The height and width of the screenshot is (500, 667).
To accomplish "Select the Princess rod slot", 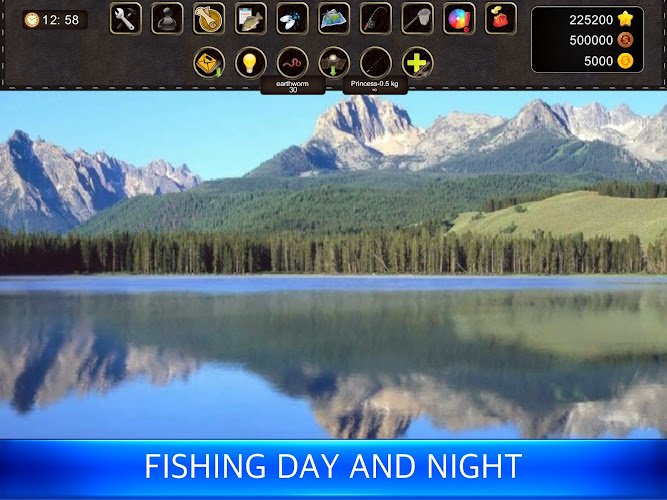I will click(376, 64).
